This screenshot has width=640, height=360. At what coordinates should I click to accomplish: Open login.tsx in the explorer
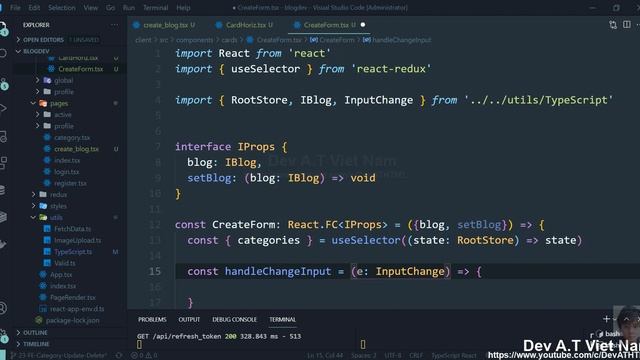67,172
